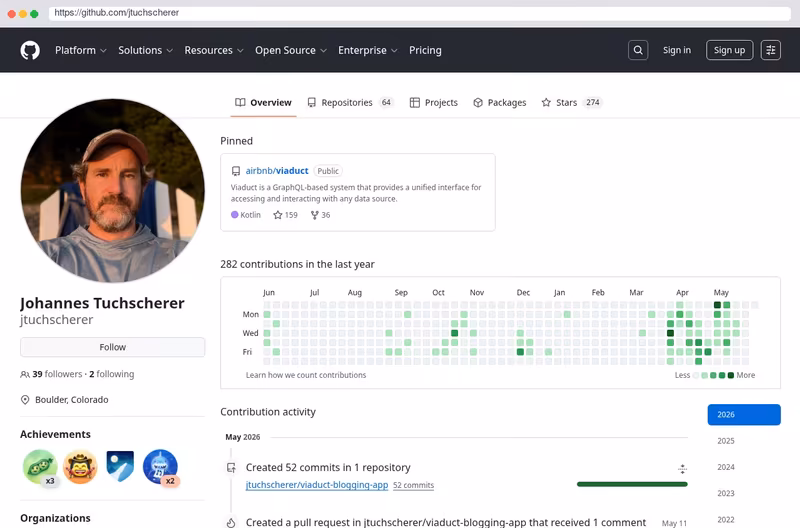Image resolution: width=800 pixels, height=528 pixels.
Task: Click the Projects table icon
Action: pos(415,103)
